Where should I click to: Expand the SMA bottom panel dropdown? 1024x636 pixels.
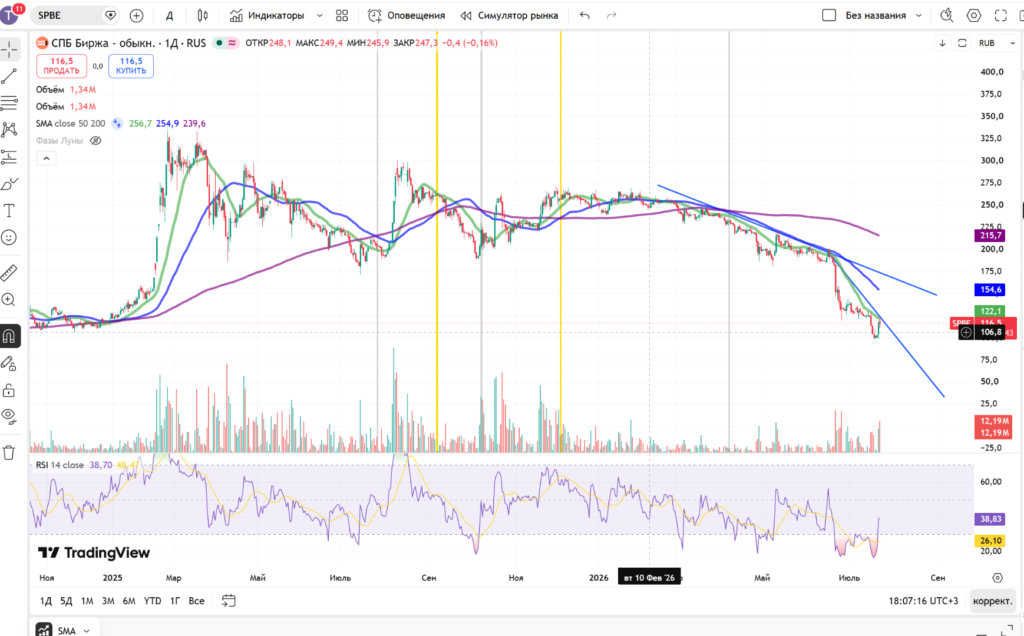pos(86,631)
